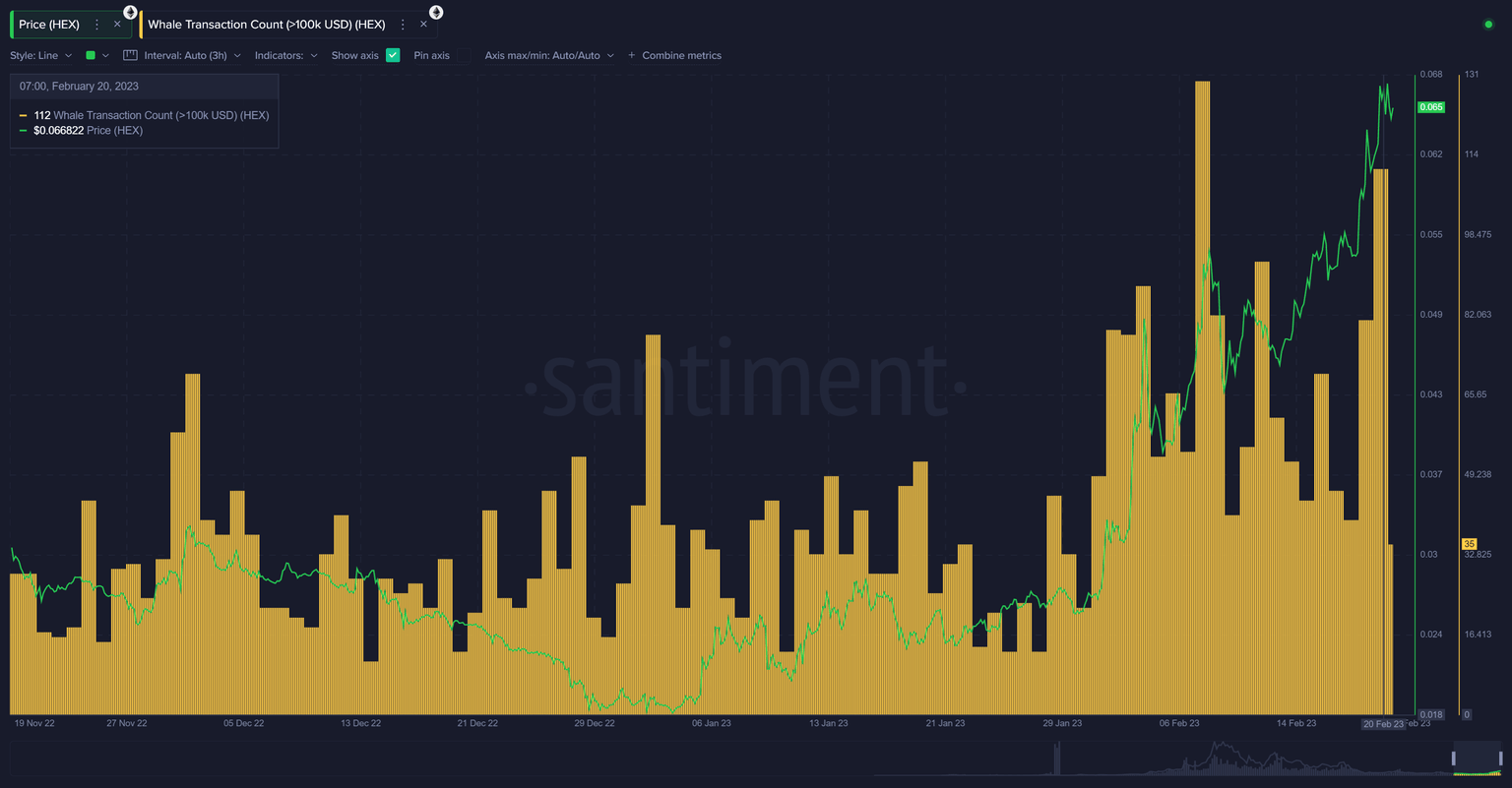Viewport: 1512px width, 788px height.
Task: Open the Whale Transaction Count kebab menu
Action: click(403, 24)
